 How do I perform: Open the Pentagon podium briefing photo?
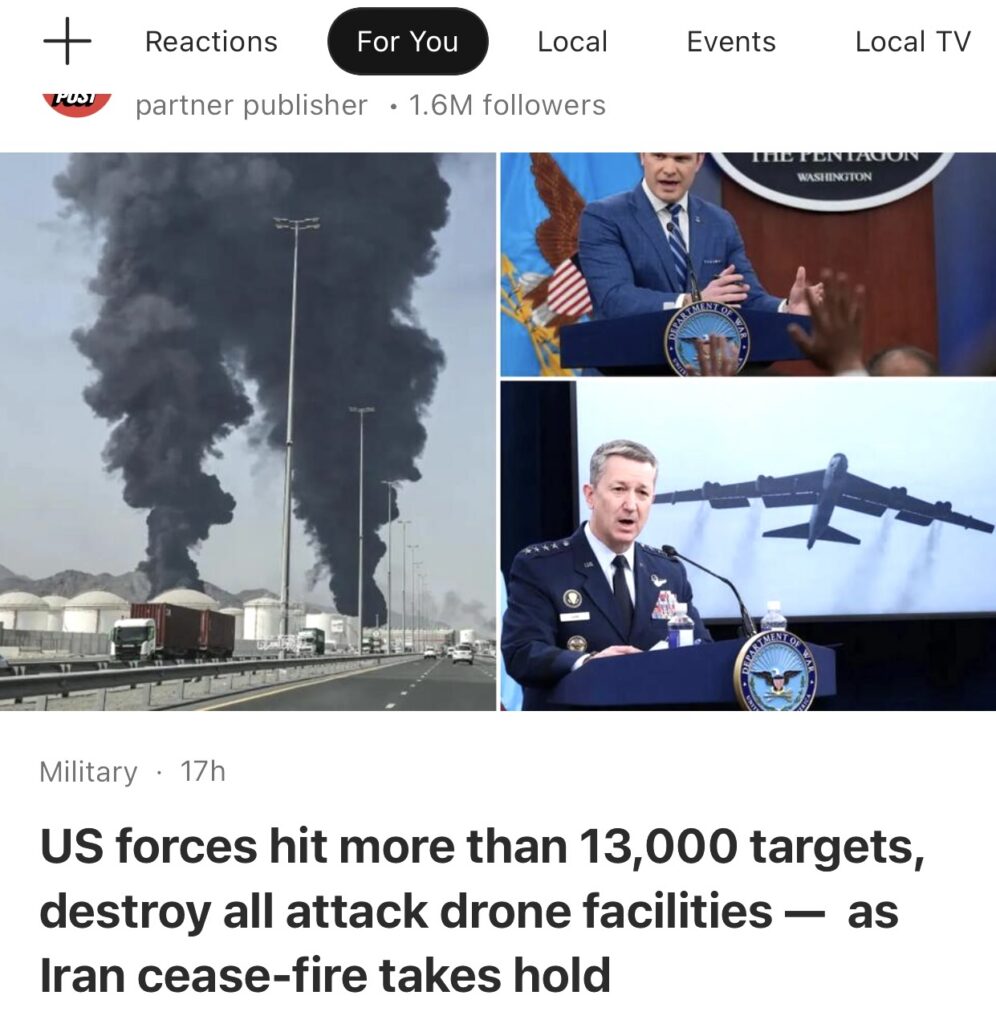(x=748, y=264)
